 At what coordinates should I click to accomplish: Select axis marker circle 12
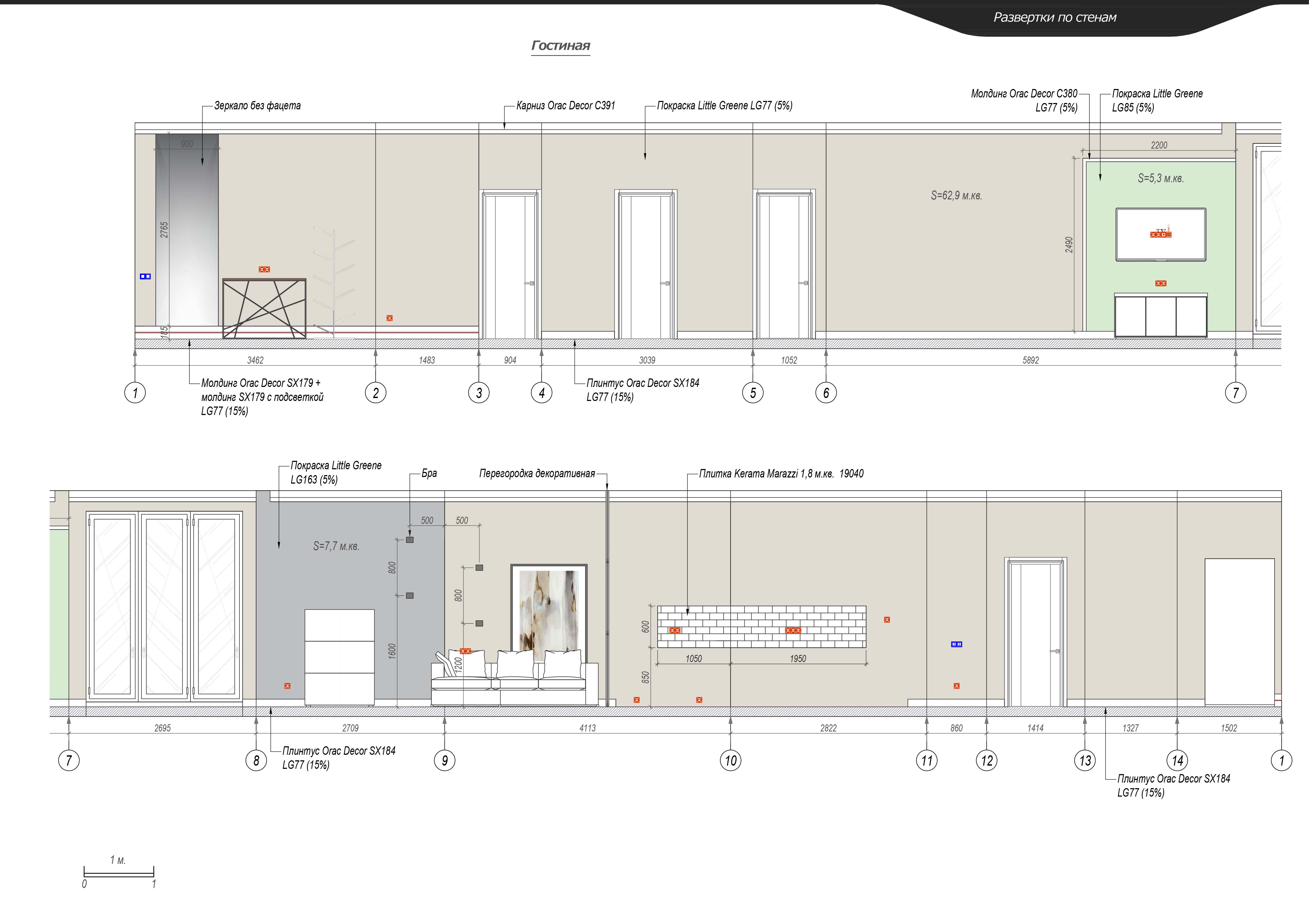tap(987, 760)
